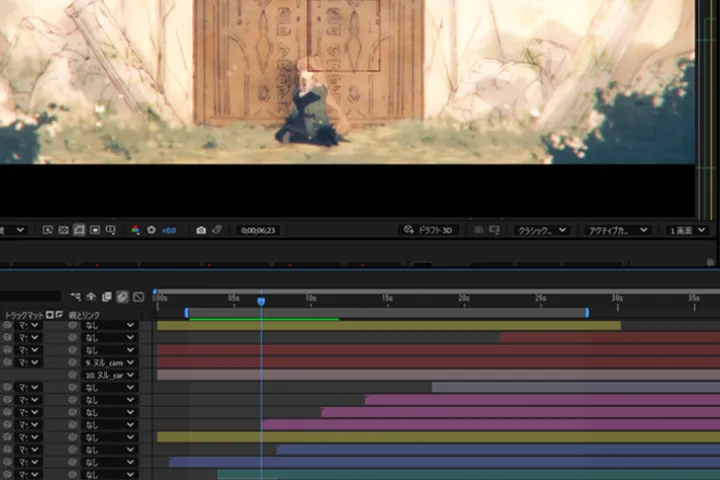Click the first matte icon next to トラックマット
Screen dimensions: 720x480
50,315
